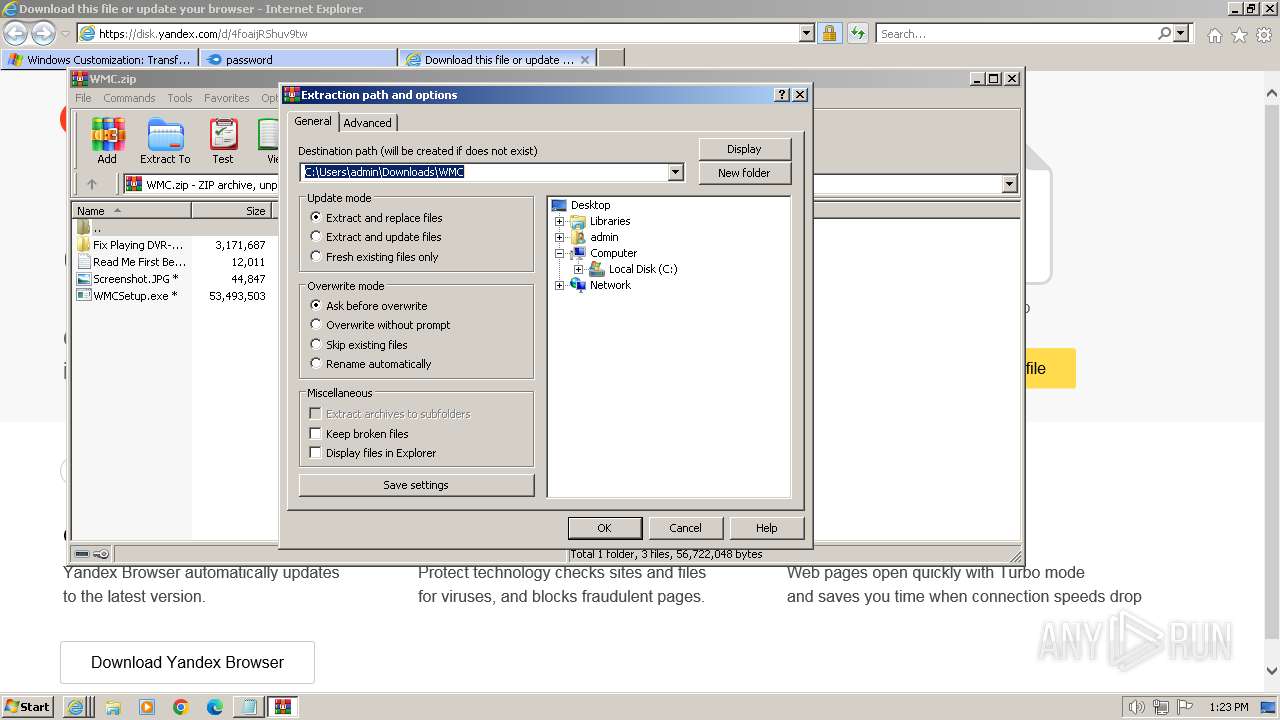Switch to the General tab
1280x720 pixels.
[313, 121]
